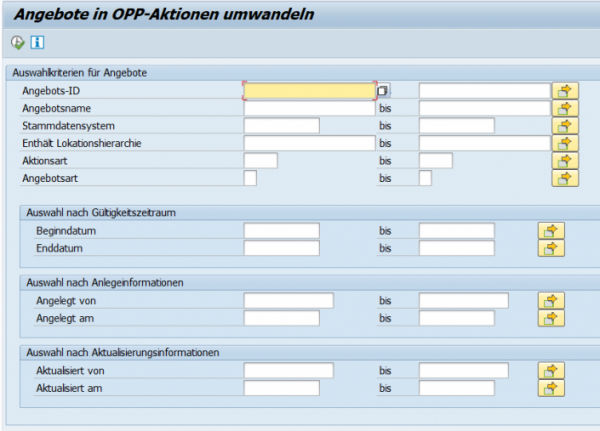Click the Angebotsart from field
Viewport: 600px width, 431px height.
[x=250, y=178]
